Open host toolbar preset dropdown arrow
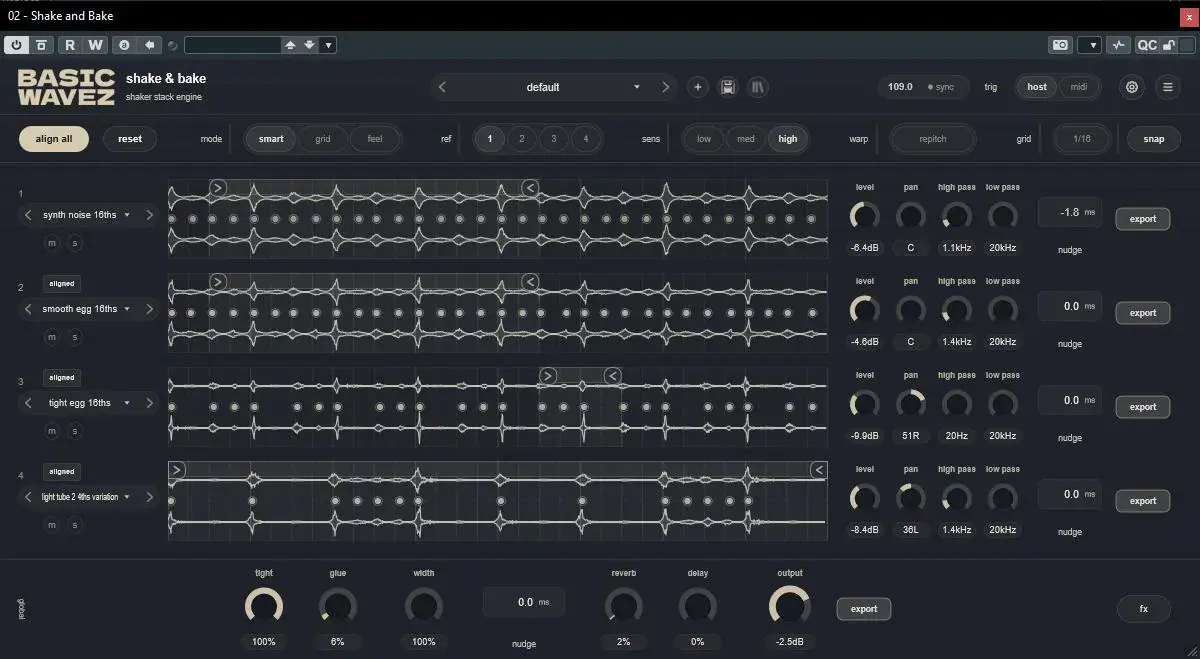1200x659 pixels. tap(329, 45)
